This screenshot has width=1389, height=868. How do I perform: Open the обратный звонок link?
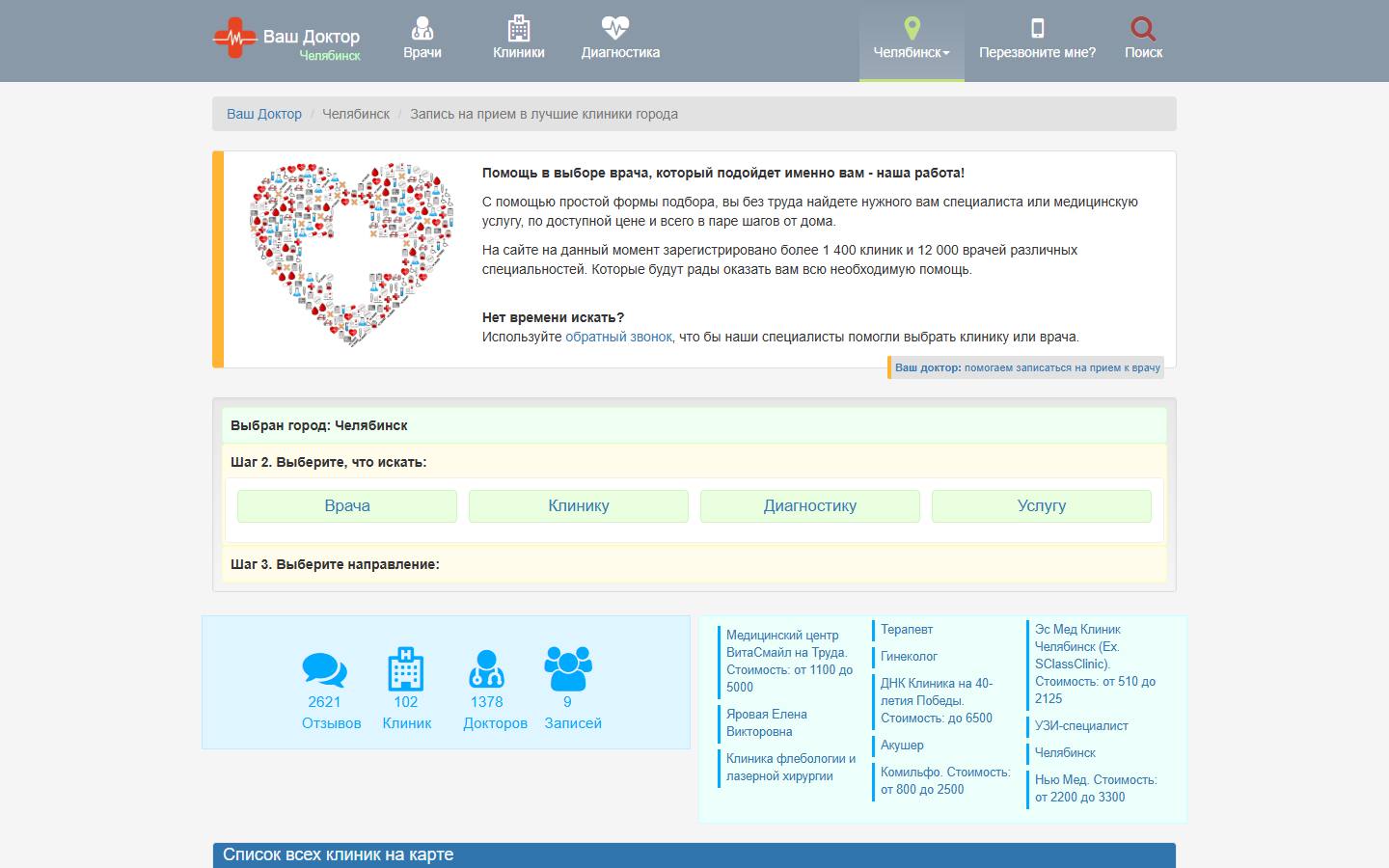tap(618, 337)
